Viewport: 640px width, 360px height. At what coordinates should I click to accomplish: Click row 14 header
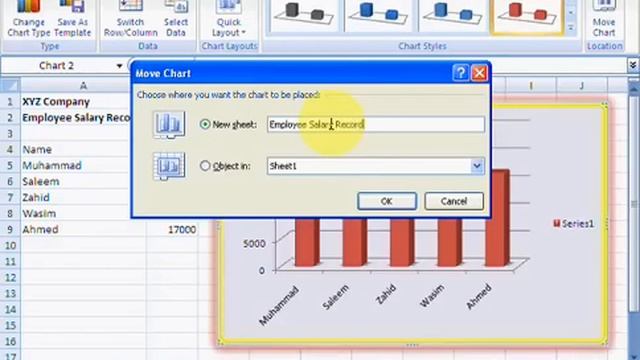(10, 309)
